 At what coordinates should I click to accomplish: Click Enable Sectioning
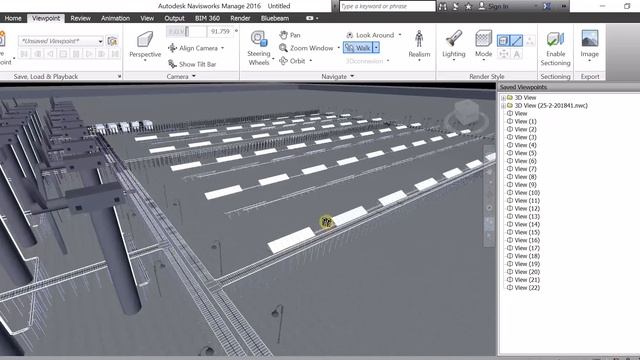pyautogui.click(x=556, y=49)
